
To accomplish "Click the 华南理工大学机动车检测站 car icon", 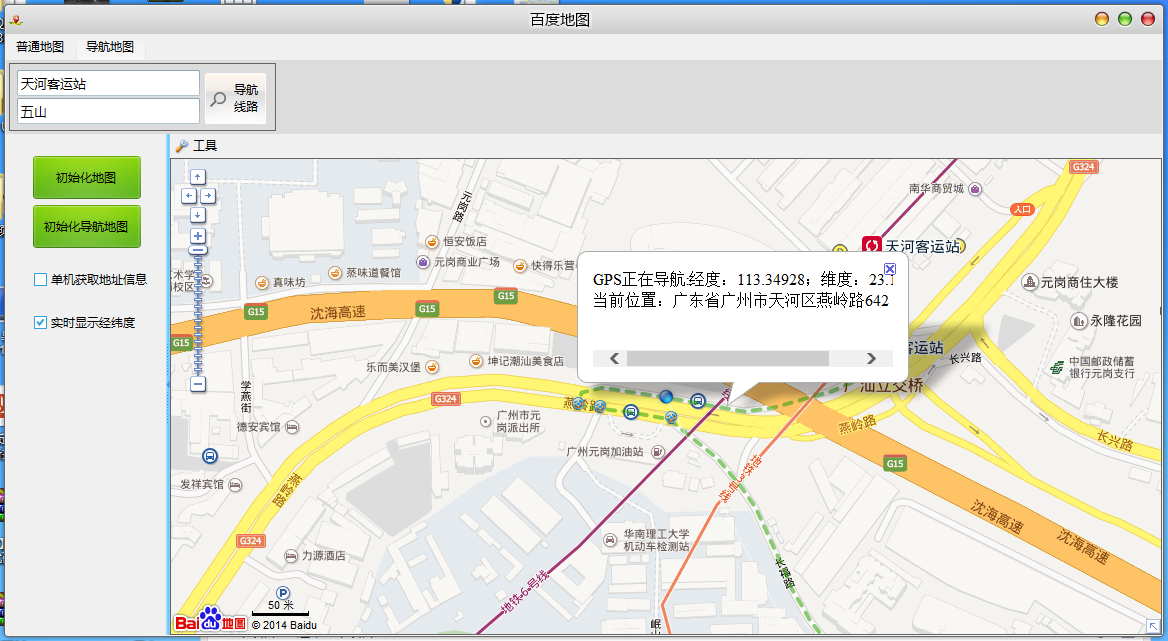I will [610, 540].
